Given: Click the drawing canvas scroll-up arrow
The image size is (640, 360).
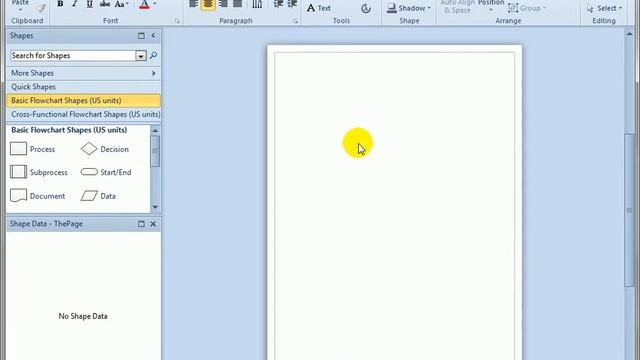Looking at the screenshot, I should coord(629,34).
